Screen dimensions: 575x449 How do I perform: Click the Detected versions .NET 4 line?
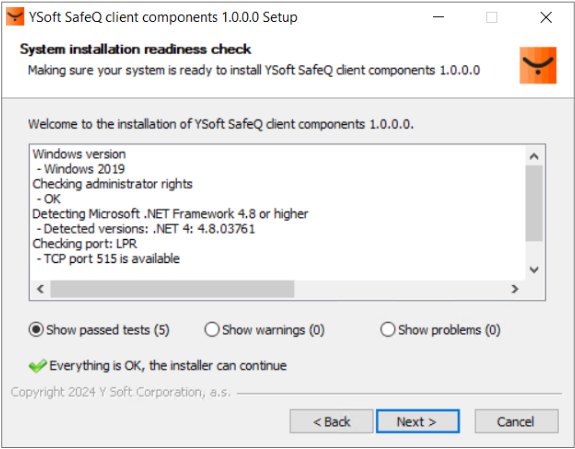click(x=146, y=229)
